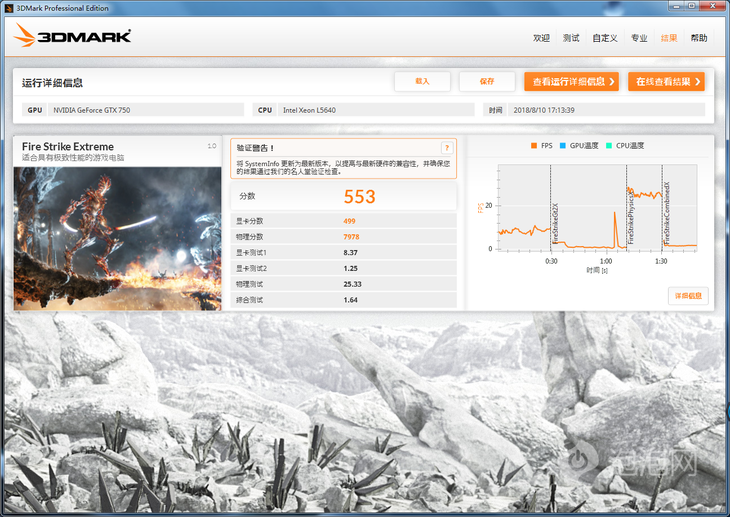Click the 3DMark title bar app icon
Screen dimensions: 730x517
[x=8, y=7]
